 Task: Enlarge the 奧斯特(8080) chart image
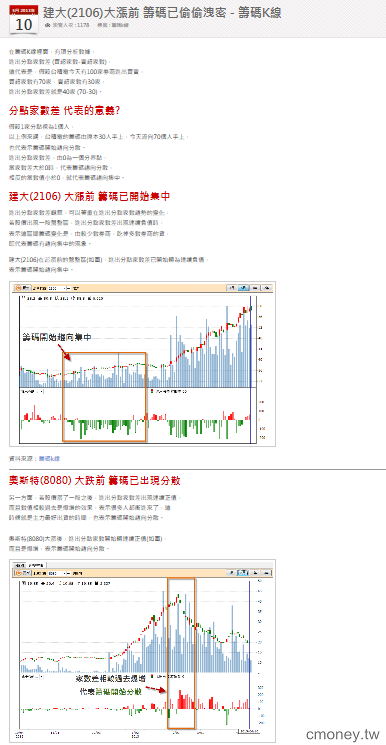tap(143, 650)
